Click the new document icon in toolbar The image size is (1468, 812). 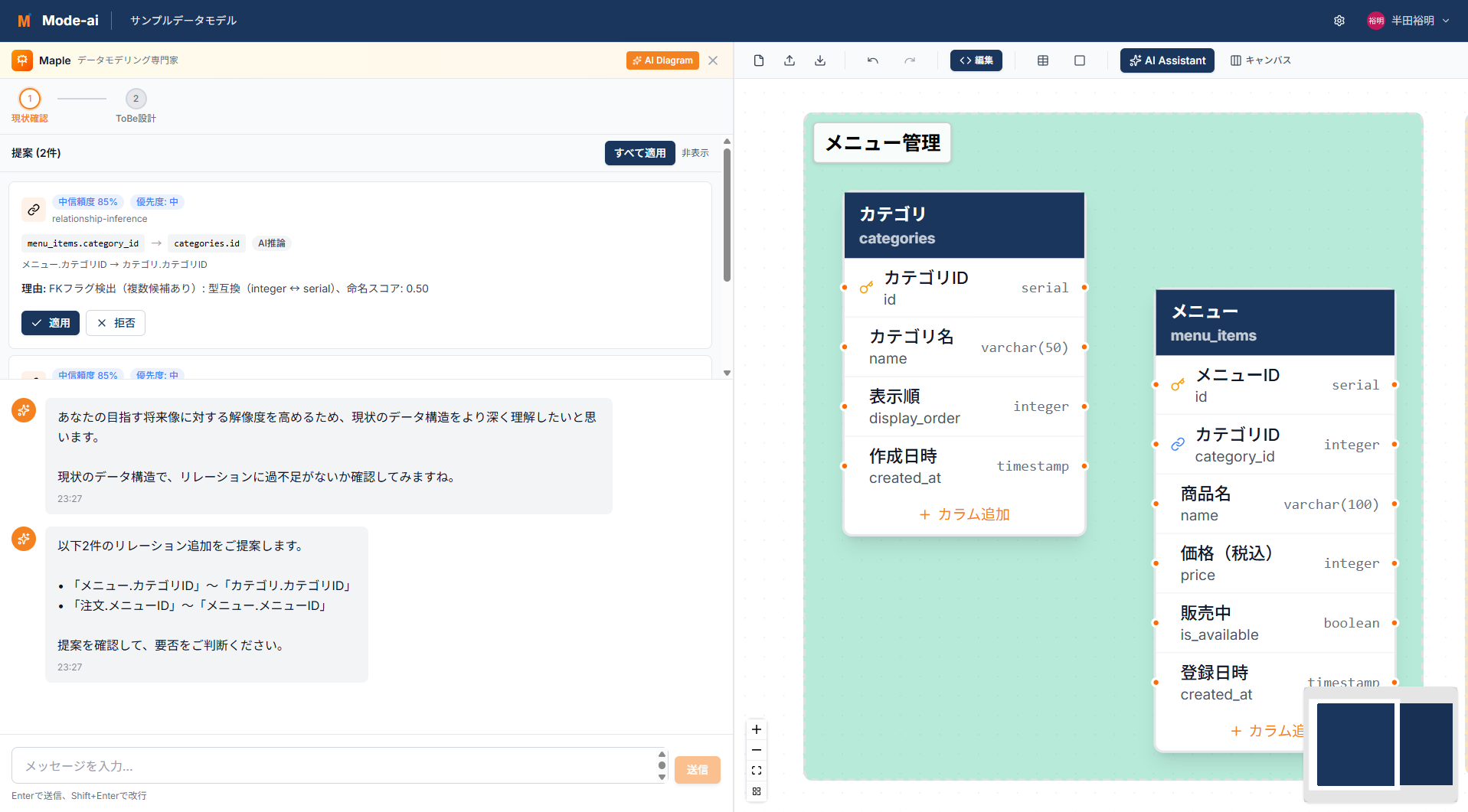pyautogui.click(x=758, y=60)
